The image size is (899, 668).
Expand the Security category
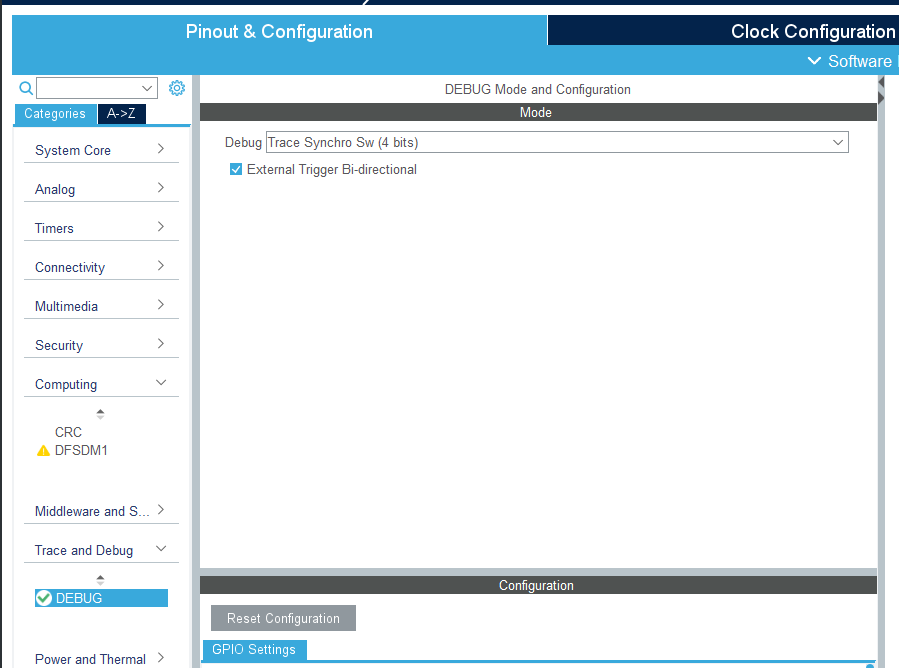(x=101, y=345)
